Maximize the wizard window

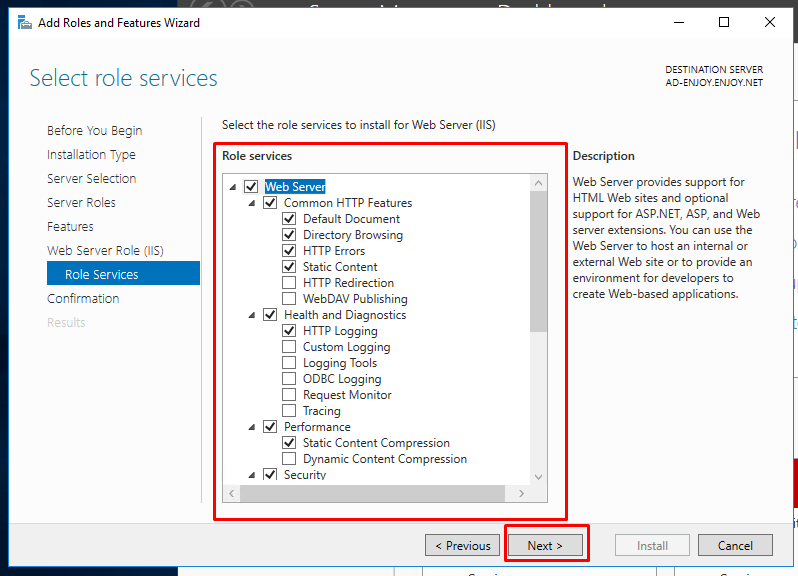click(x=724, y=22)
